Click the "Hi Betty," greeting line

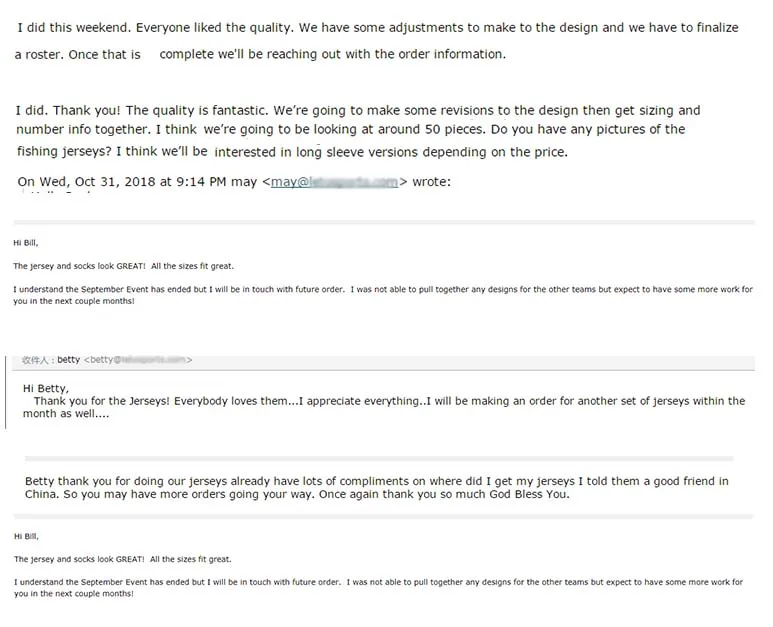46,387
